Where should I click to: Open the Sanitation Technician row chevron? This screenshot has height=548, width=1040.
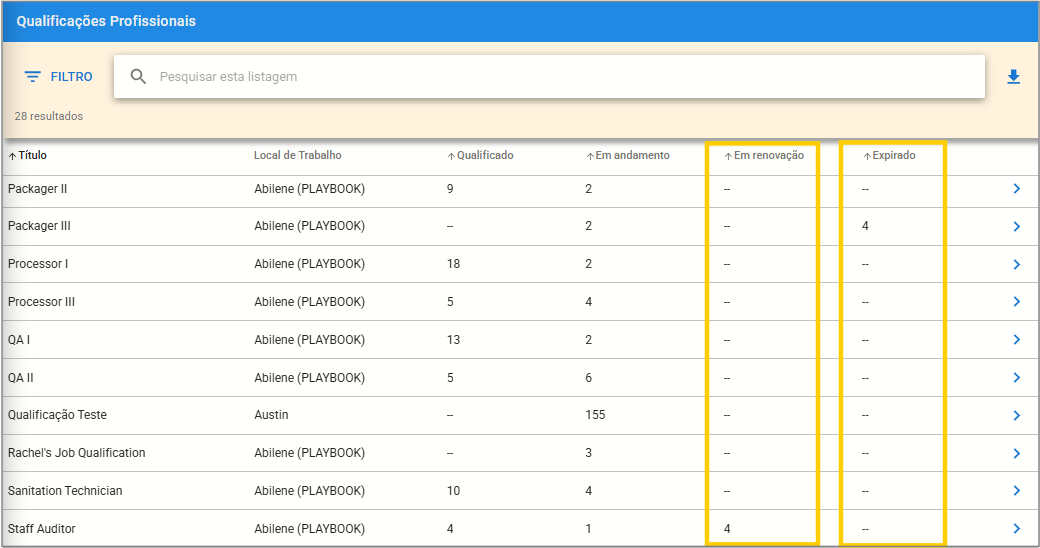[x=1016, y=491]
